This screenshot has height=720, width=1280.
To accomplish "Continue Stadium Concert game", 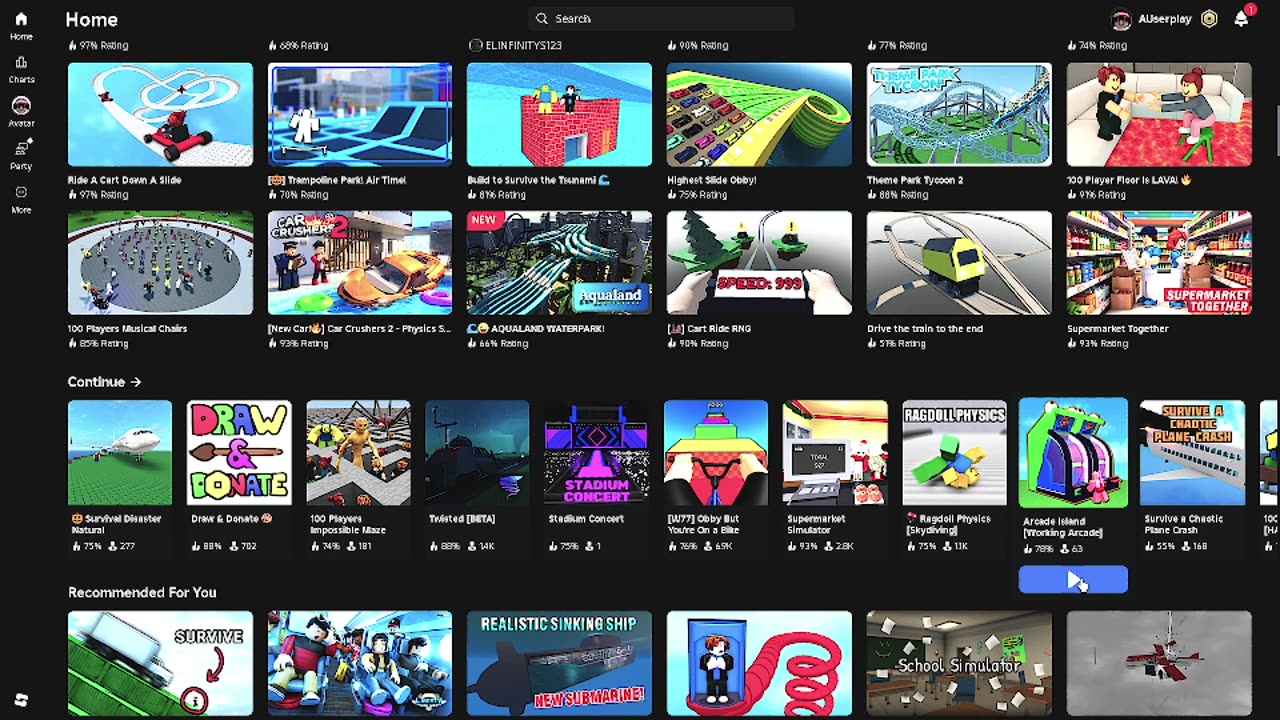I will 597,453.
